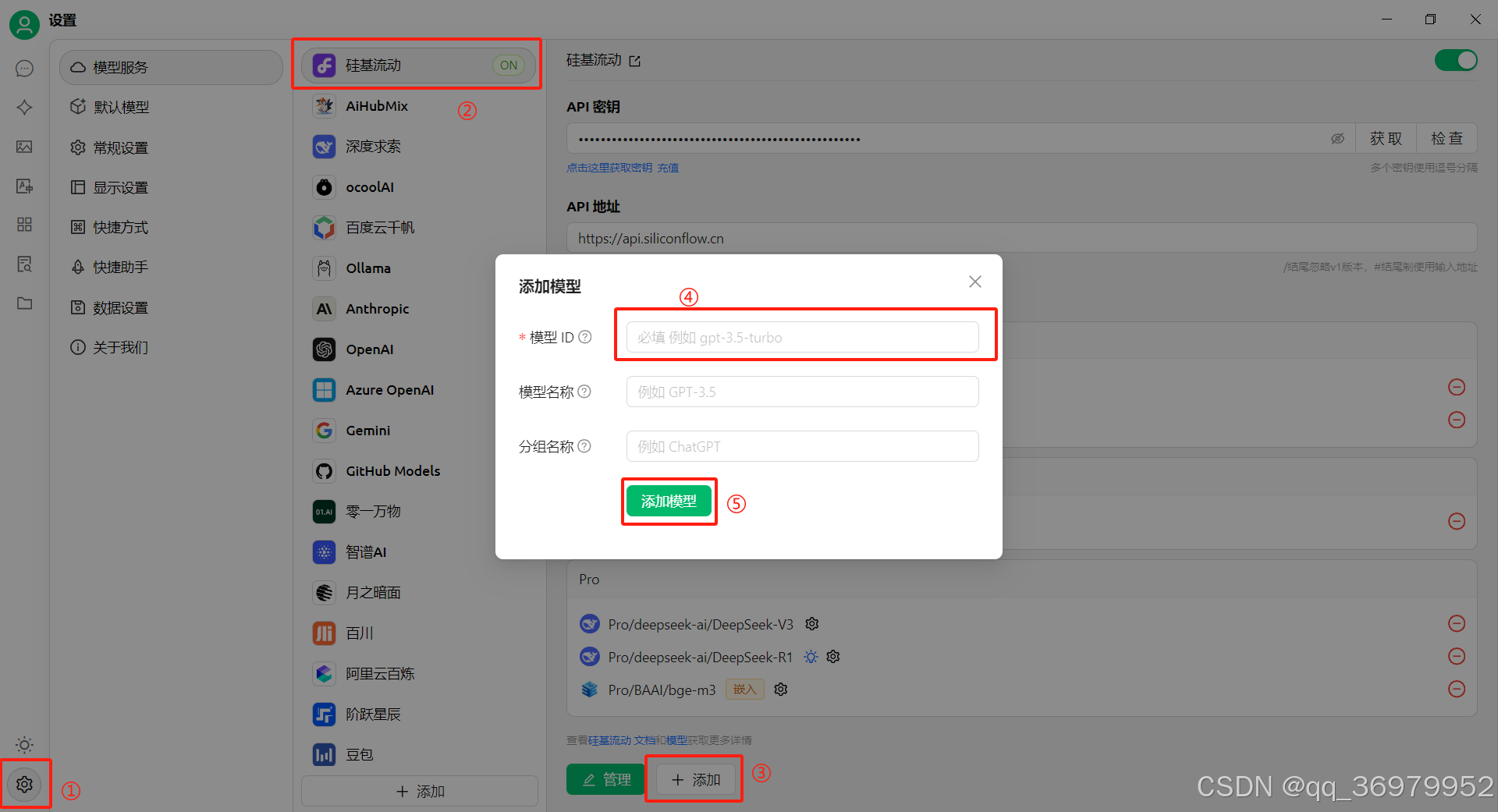
Task: Open the 充值 recharge link
Action: pyautogui.click(x=668, y=168)
